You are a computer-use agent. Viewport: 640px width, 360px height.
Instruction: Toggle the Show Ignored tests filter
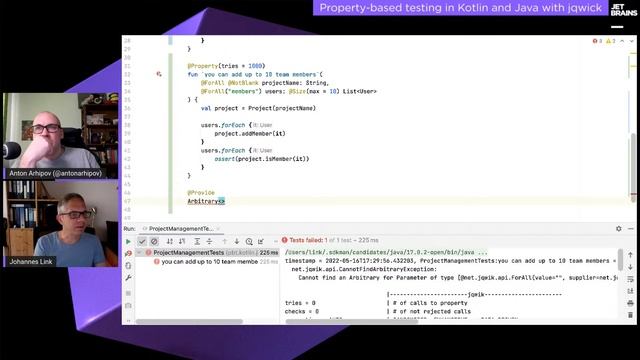point(154,242)
